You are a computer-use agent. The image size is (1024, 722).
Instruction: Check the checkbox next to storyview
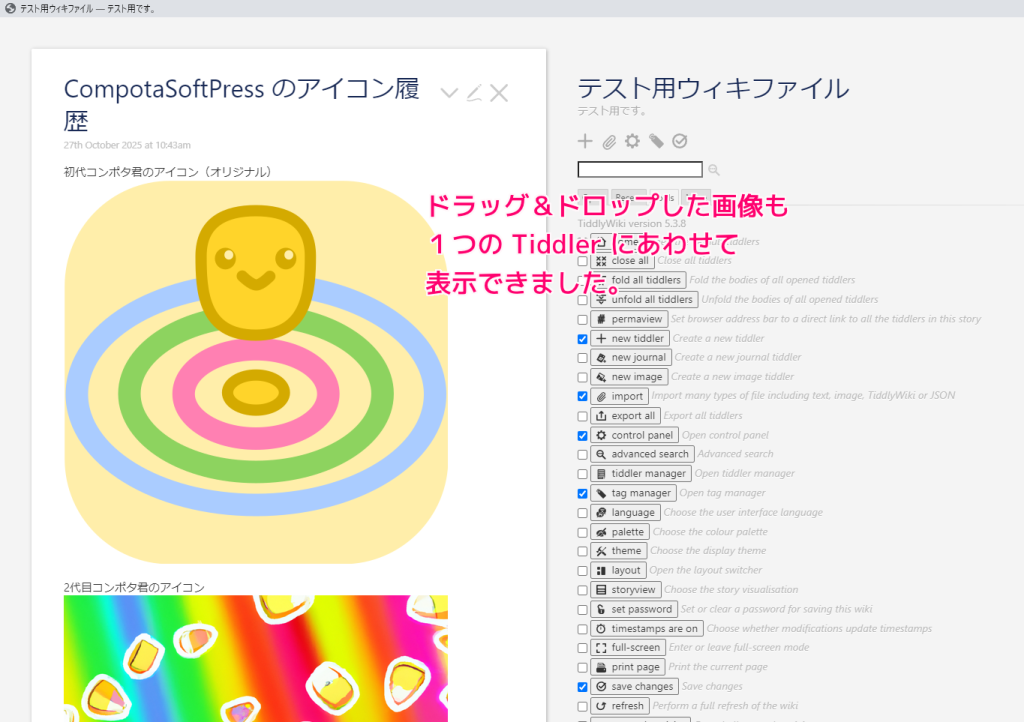[x=583, y=590]
